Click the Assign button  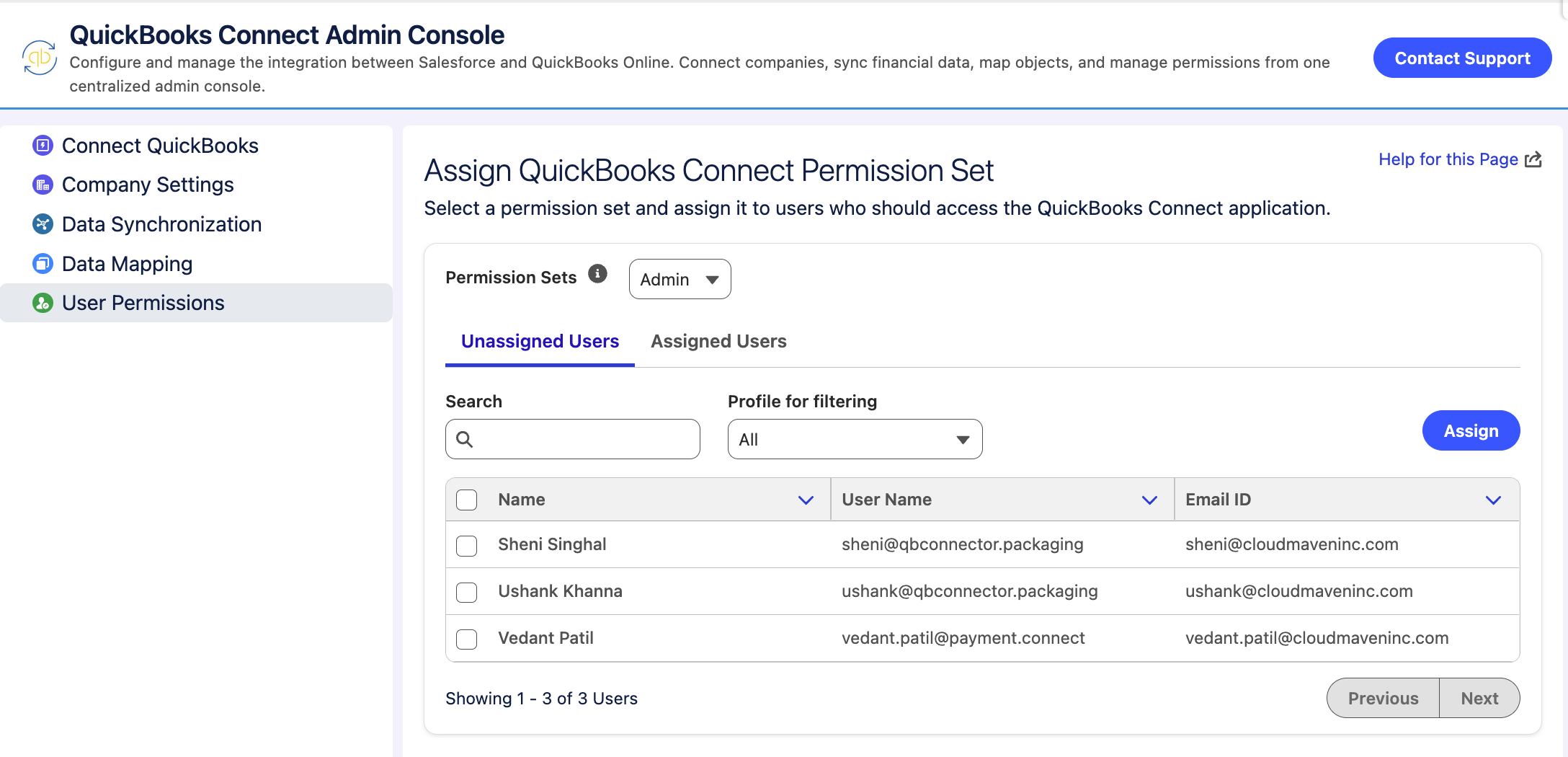coord(1471,430)
